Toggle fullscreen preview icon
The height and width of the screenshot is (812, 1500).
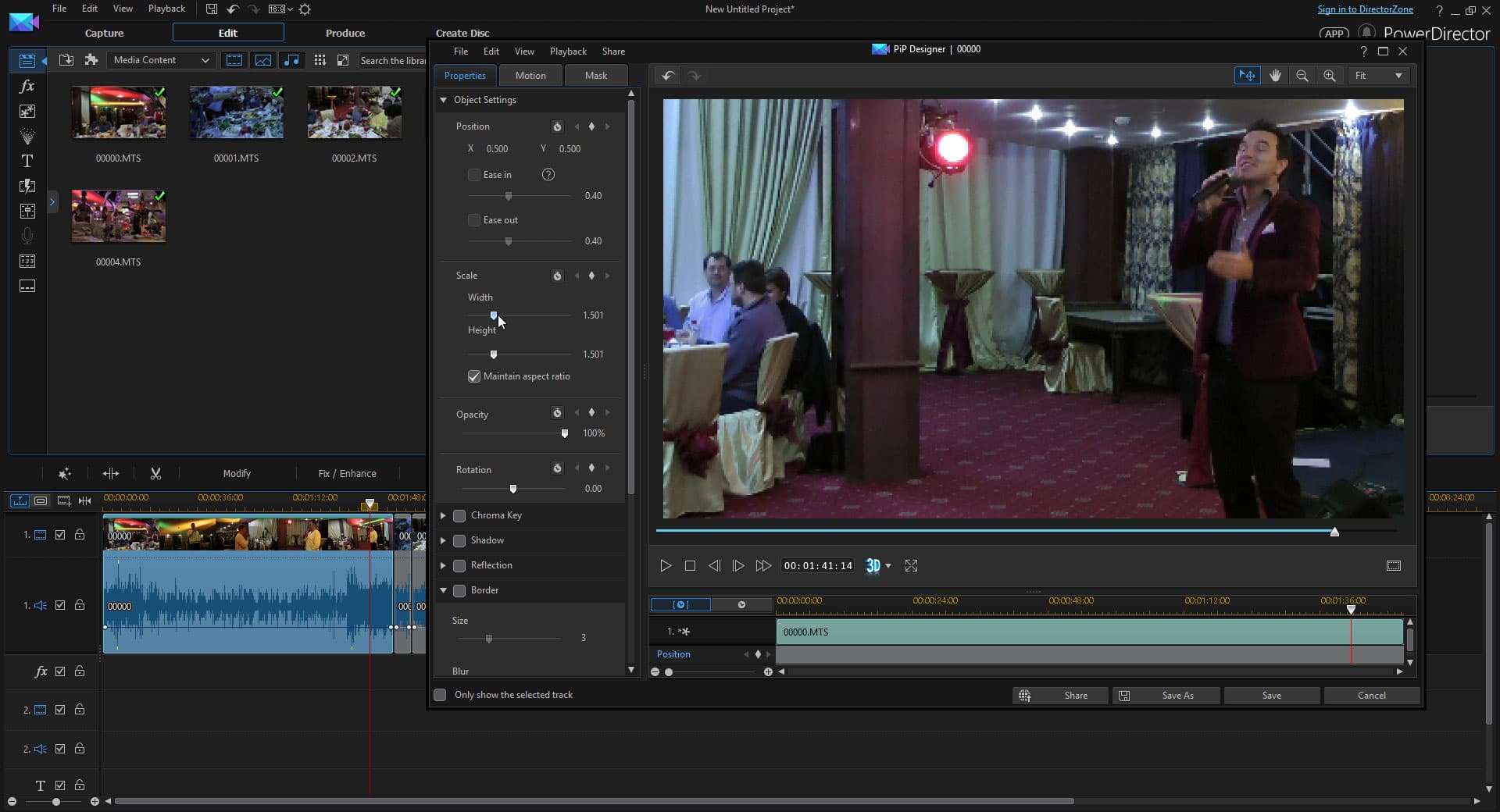click(911, 566)
